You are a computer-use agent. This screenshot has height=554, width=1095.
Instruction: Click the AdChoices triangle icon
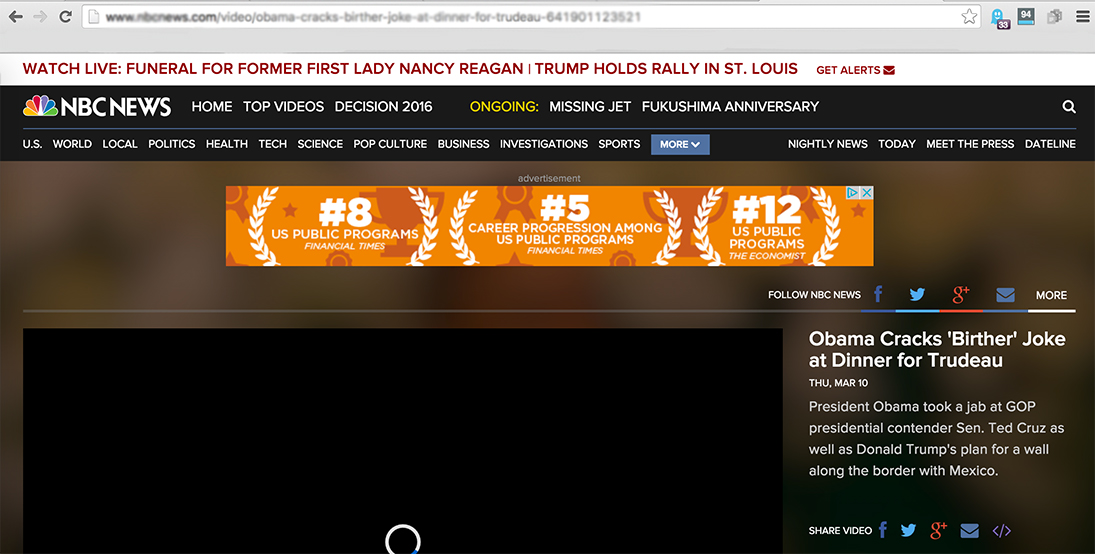coord(853,192)
